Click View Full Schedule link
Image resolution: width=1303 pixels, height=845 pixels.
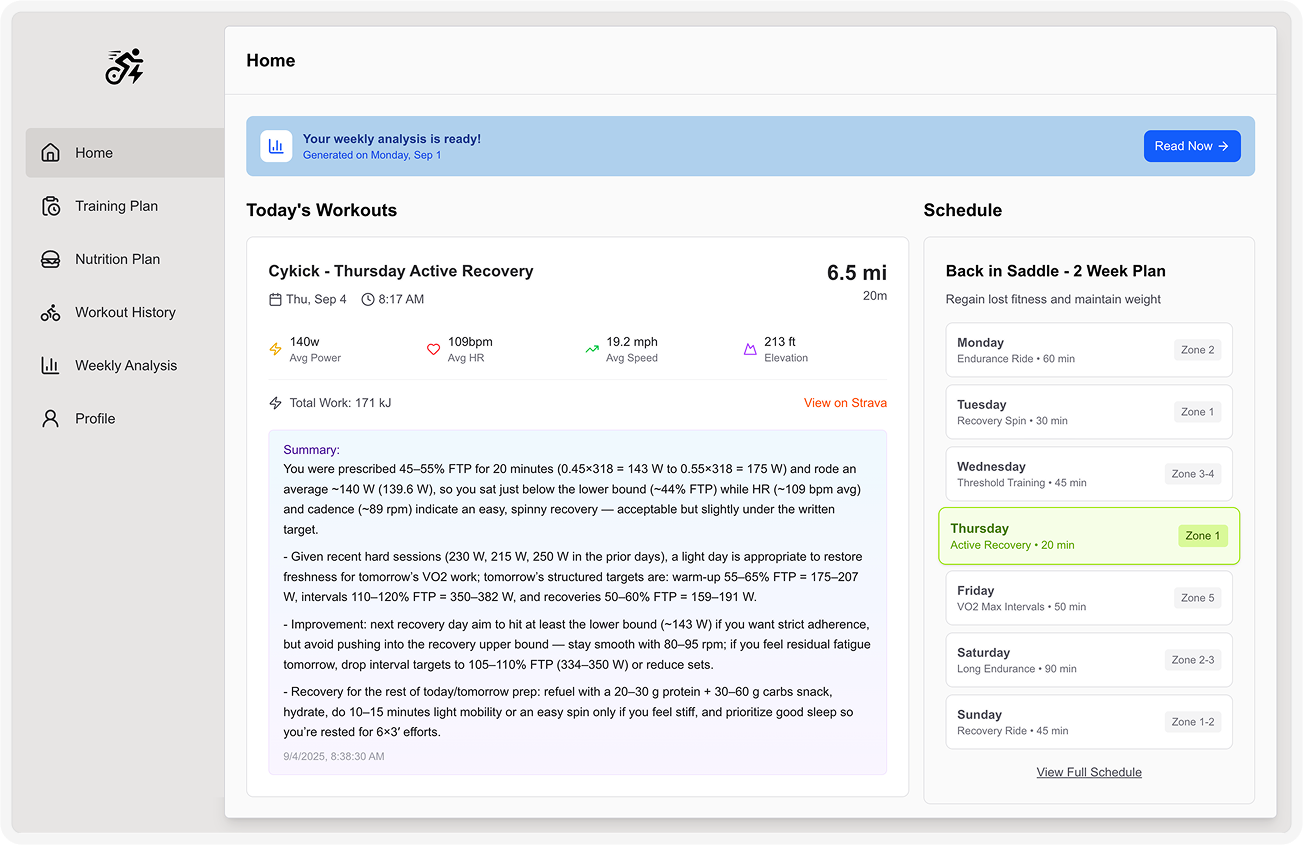[1089, 772]
